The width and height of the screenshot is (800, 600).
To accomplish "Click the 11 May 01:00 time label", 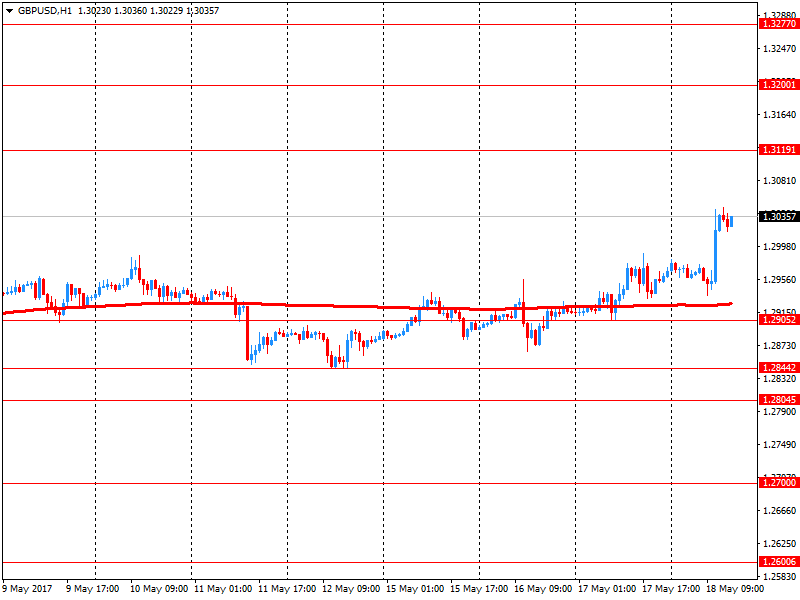I will 223,589.
